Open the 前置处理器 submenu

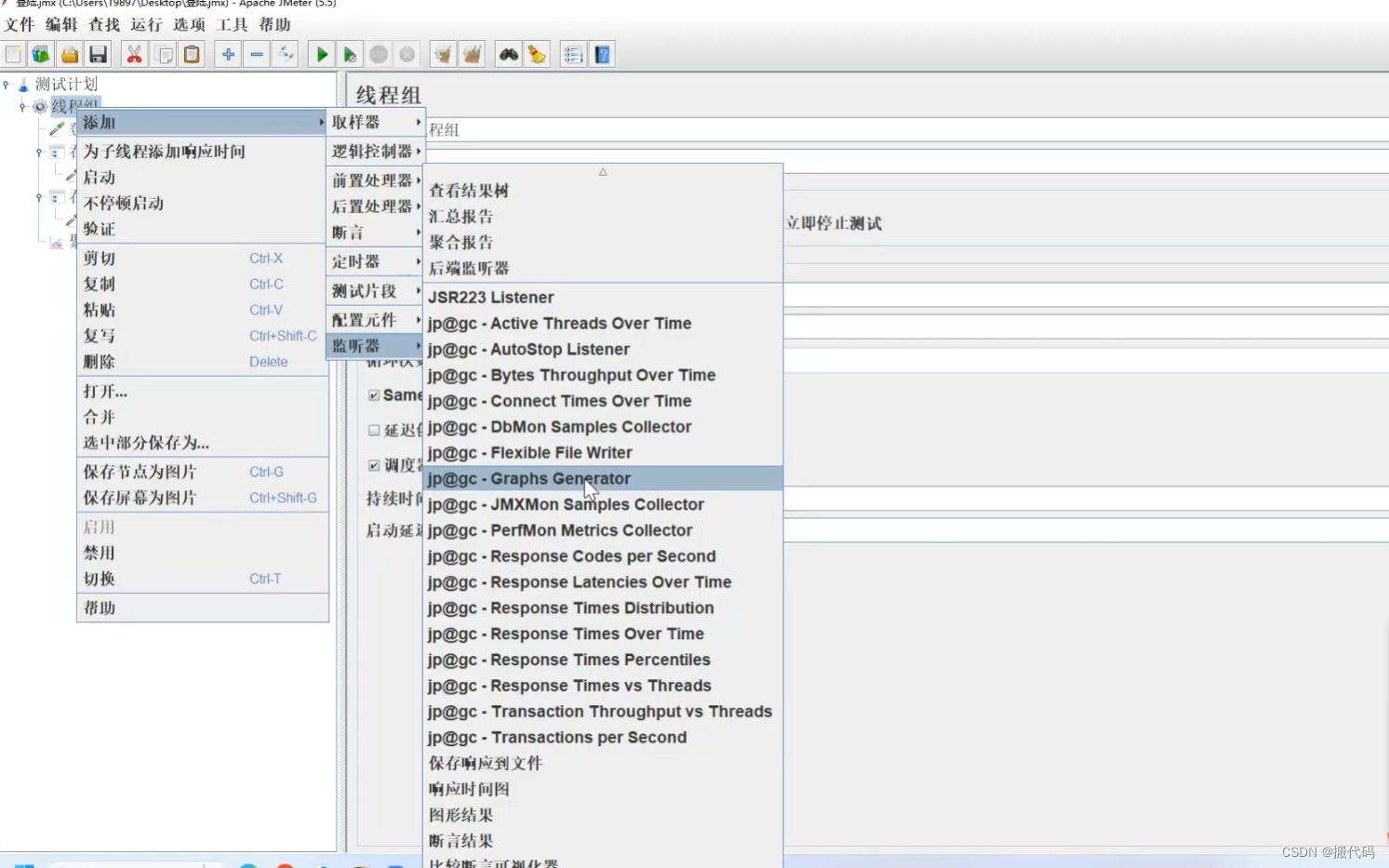[375, 180]
